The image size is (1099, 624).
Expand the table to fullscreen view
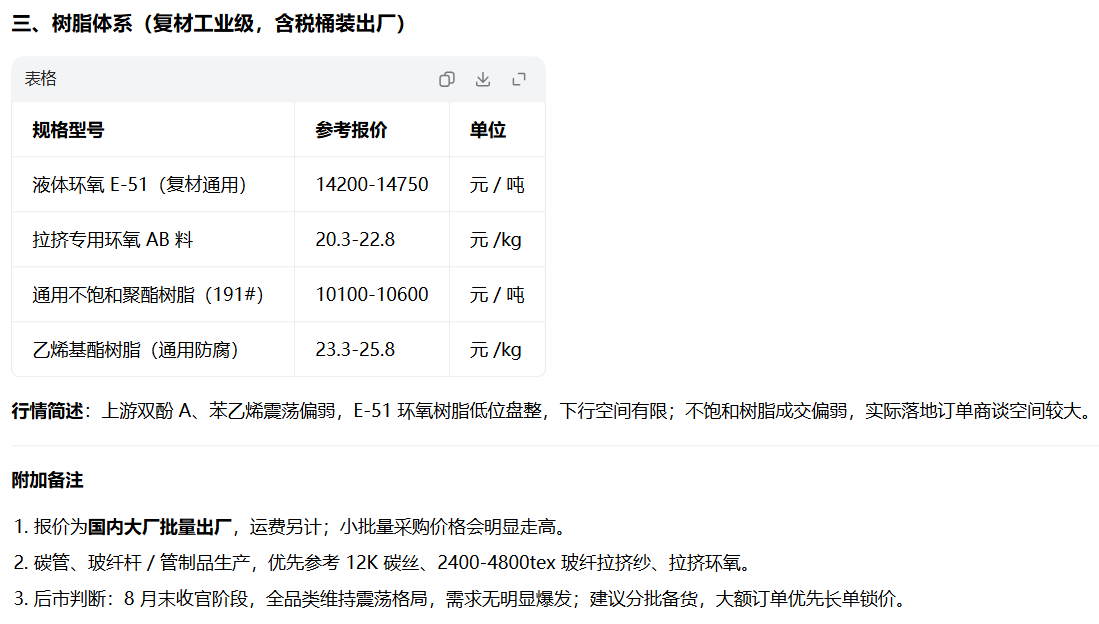point(519,79)
